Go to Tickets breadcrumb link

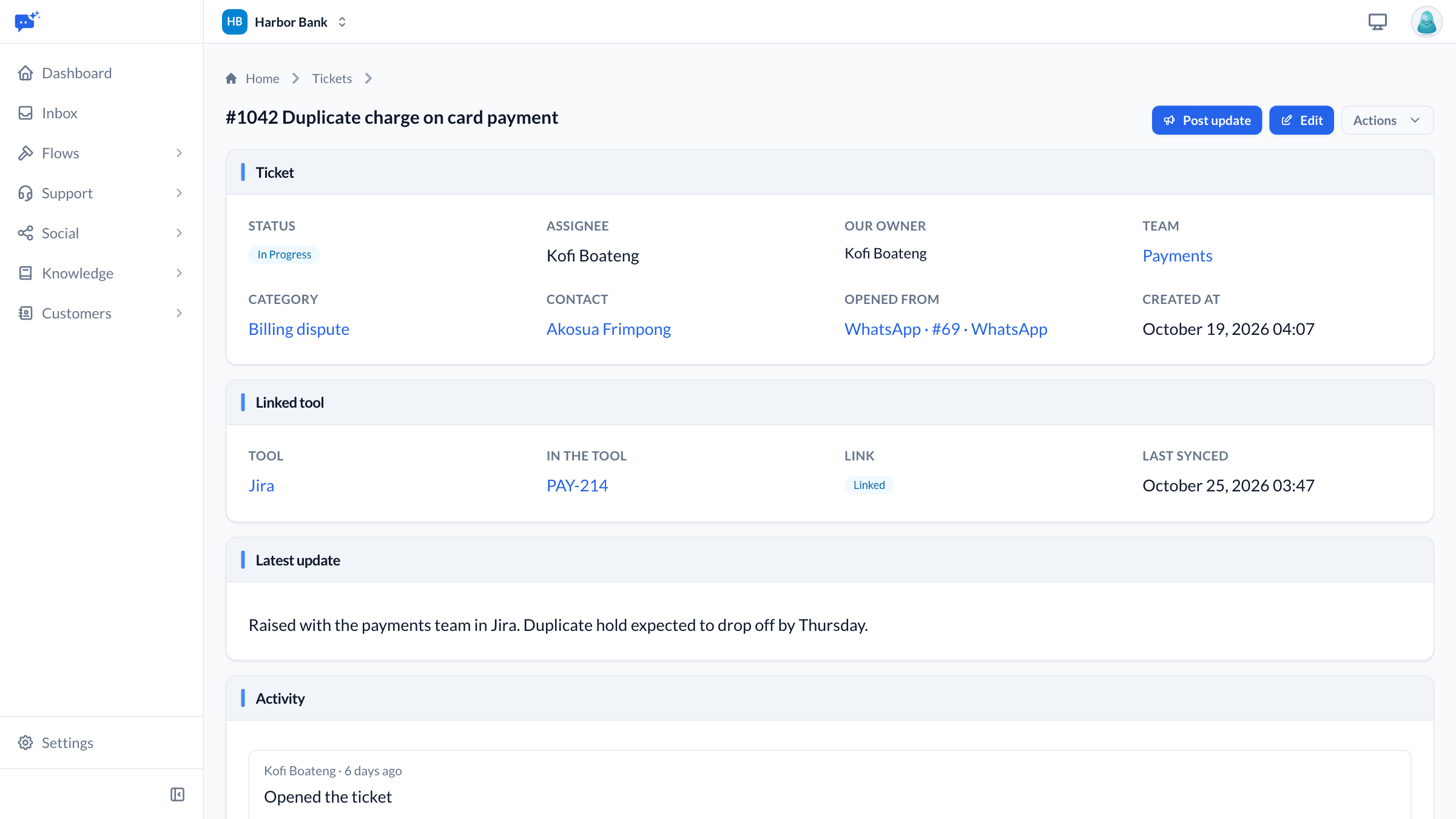(x=332, y=78)
